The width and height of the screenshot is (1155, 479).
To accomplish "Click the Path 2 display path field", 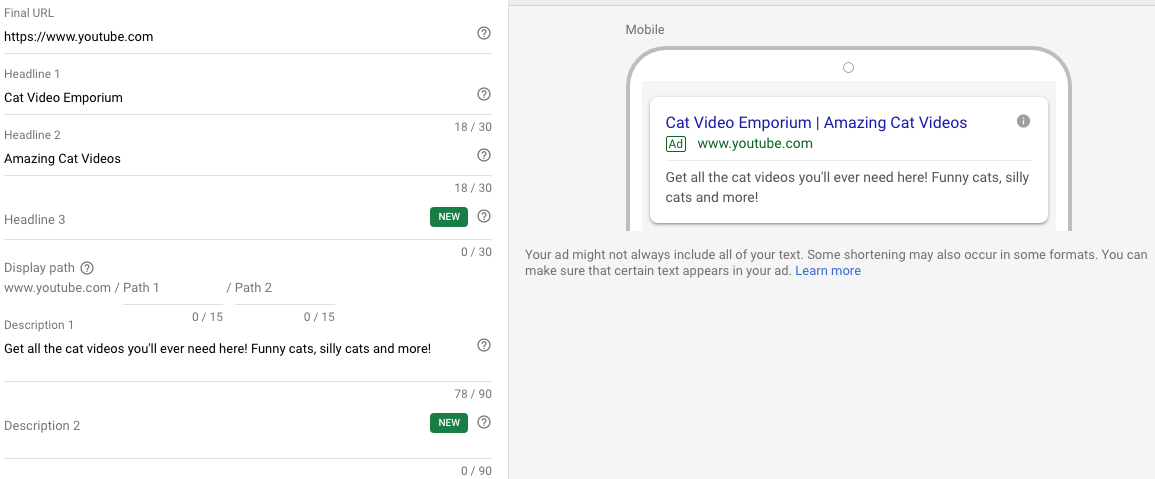I will [x=284, y=288].
